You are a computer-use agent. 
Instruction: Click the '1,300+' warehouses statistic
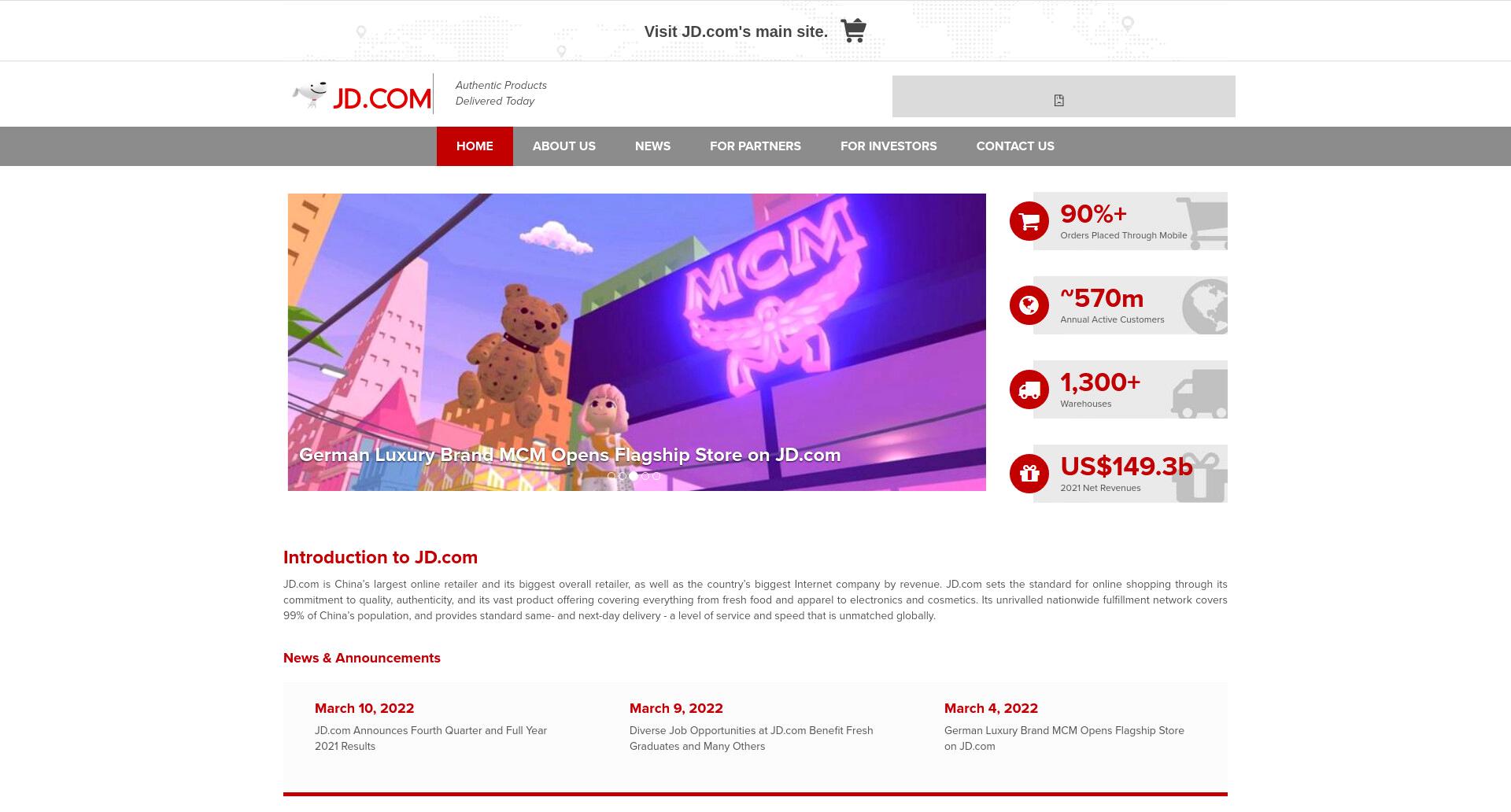[1100, 382]
